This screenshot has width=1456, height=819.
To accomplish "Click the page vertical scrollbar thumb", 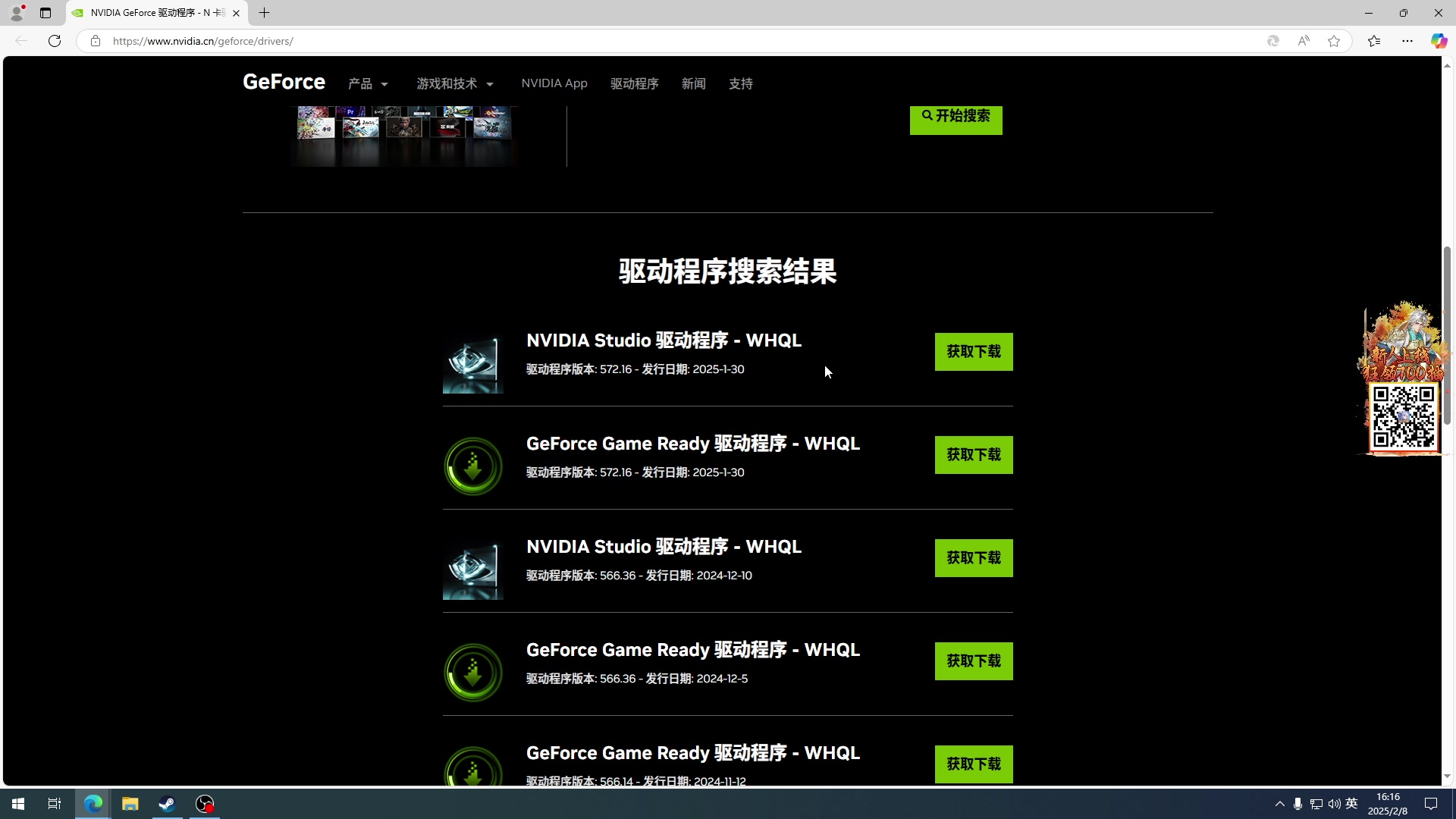I will click(1447, 334).
